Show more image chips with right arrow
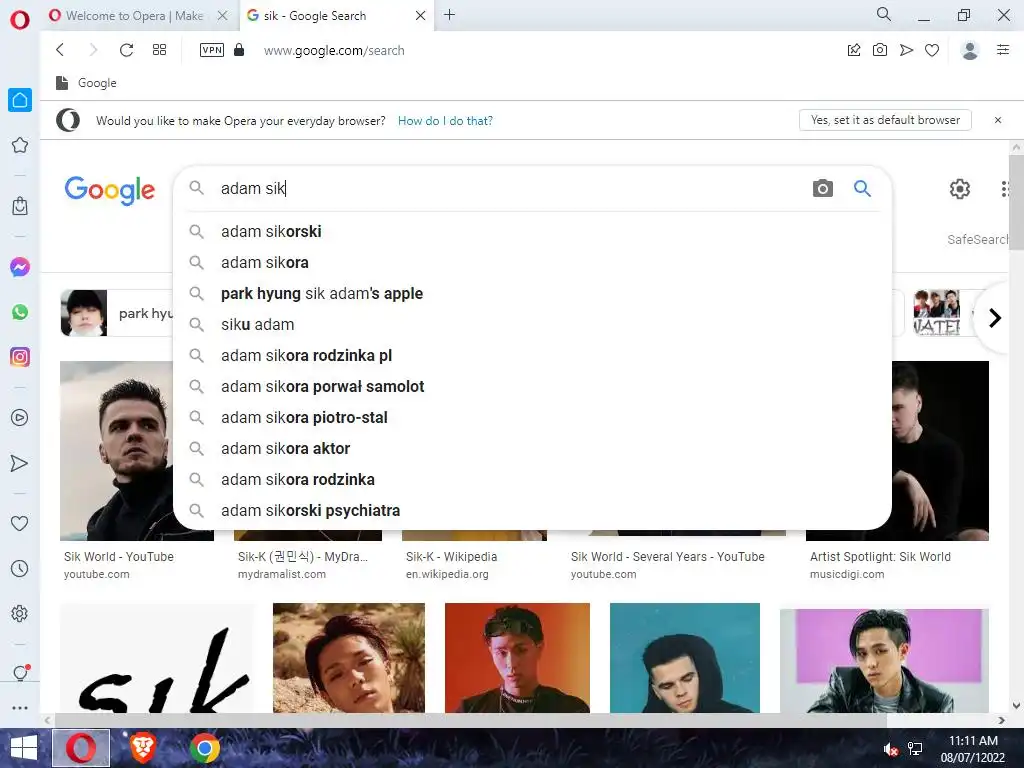 tap(995, 318)
